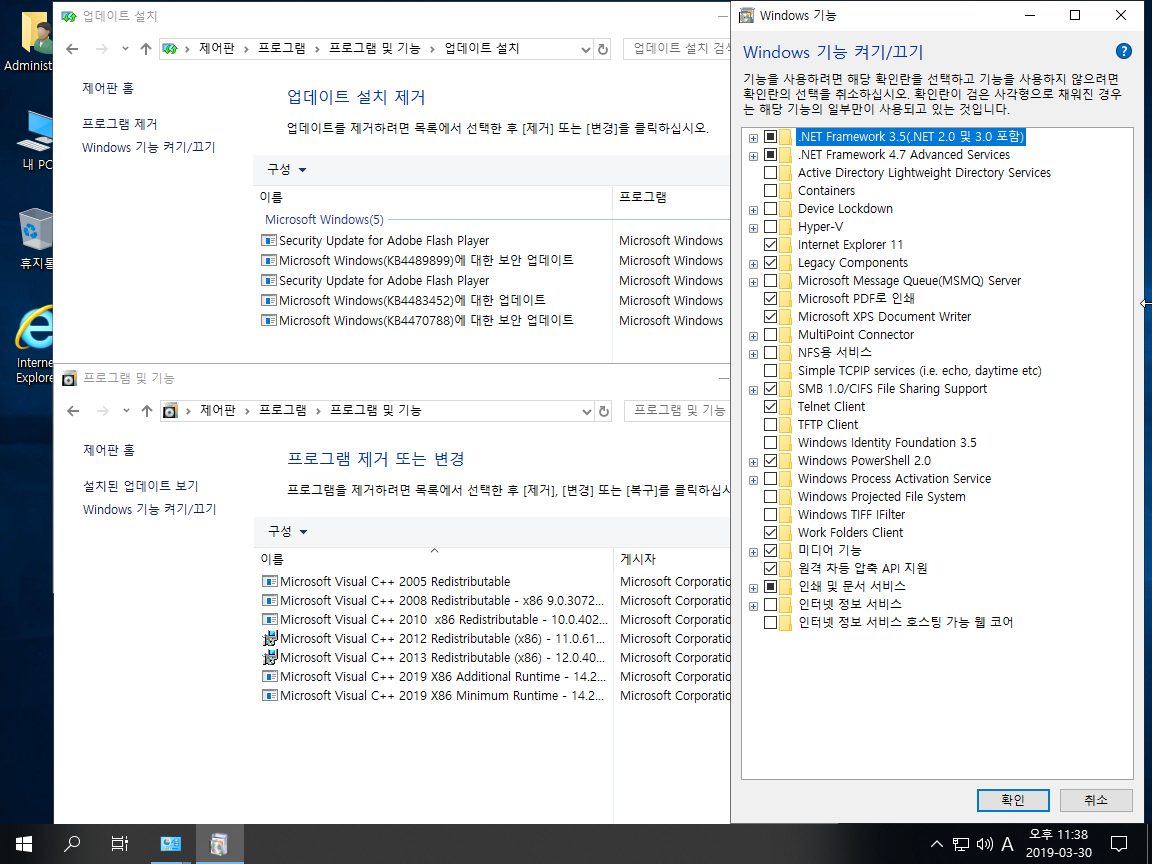This screenshot has height=864, width=1152.
Task: Open taskbar search magnifier
Action: 72,843
